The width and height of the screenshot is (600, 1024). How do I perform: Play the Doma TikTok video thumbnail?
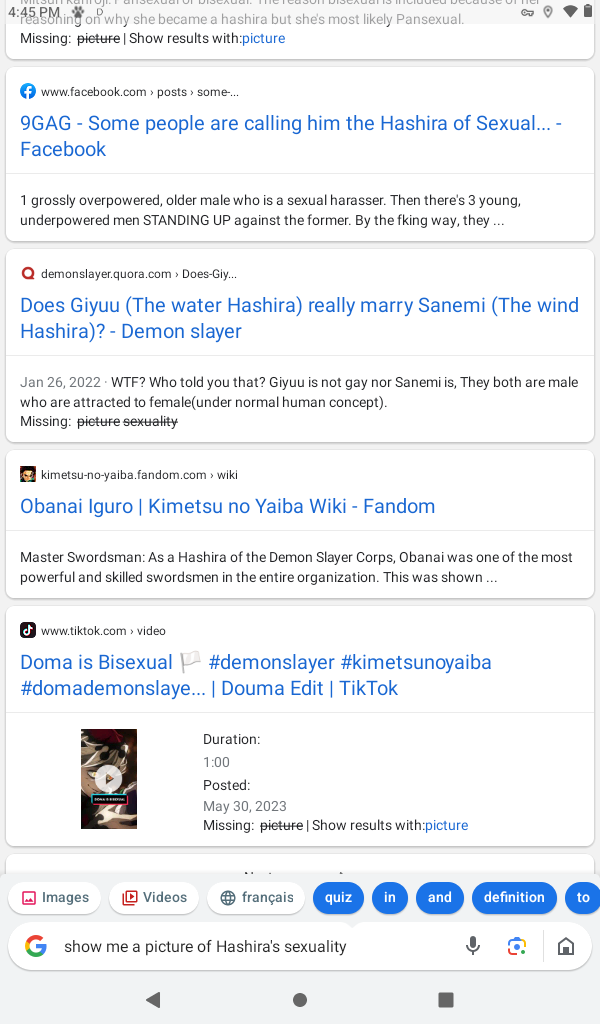tap(109, 779)
